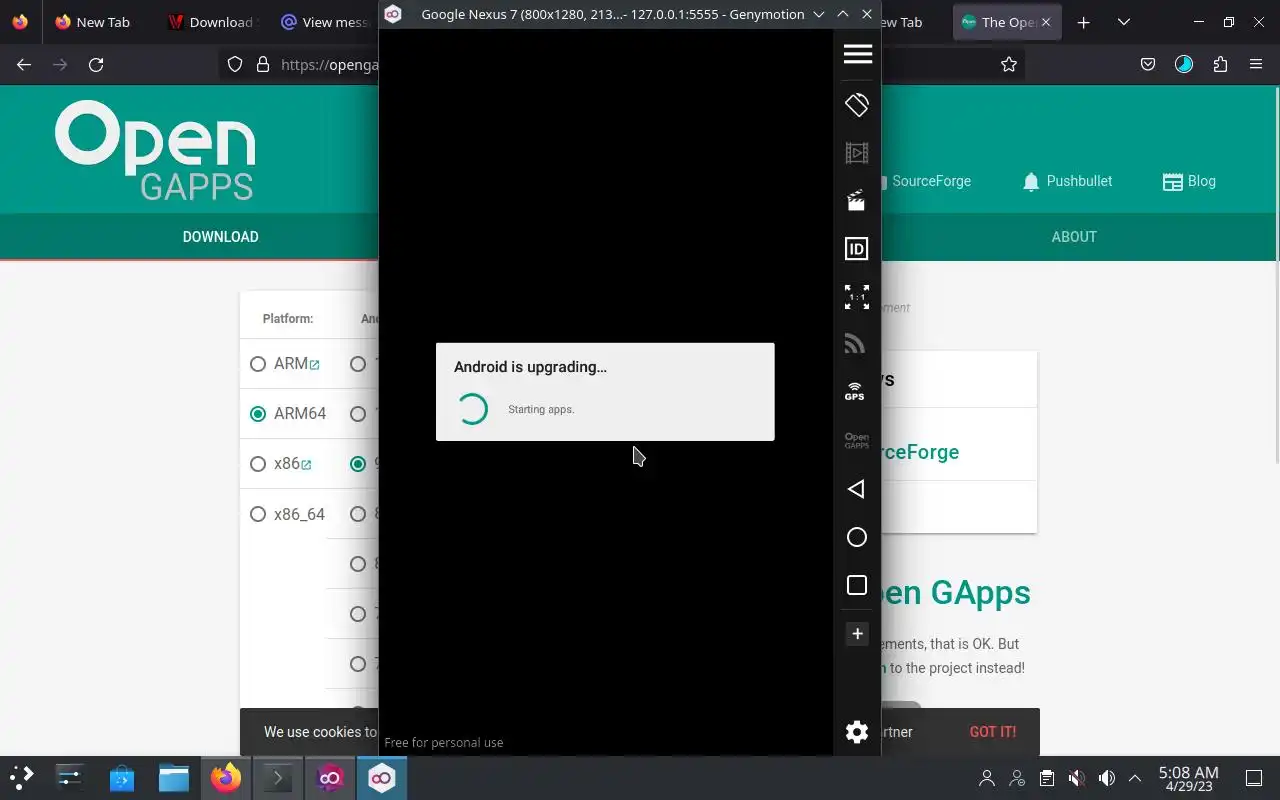Screen dimensions: 1280x800
Task: Switch to the first New Tab tab
Action: click(92, 22)
